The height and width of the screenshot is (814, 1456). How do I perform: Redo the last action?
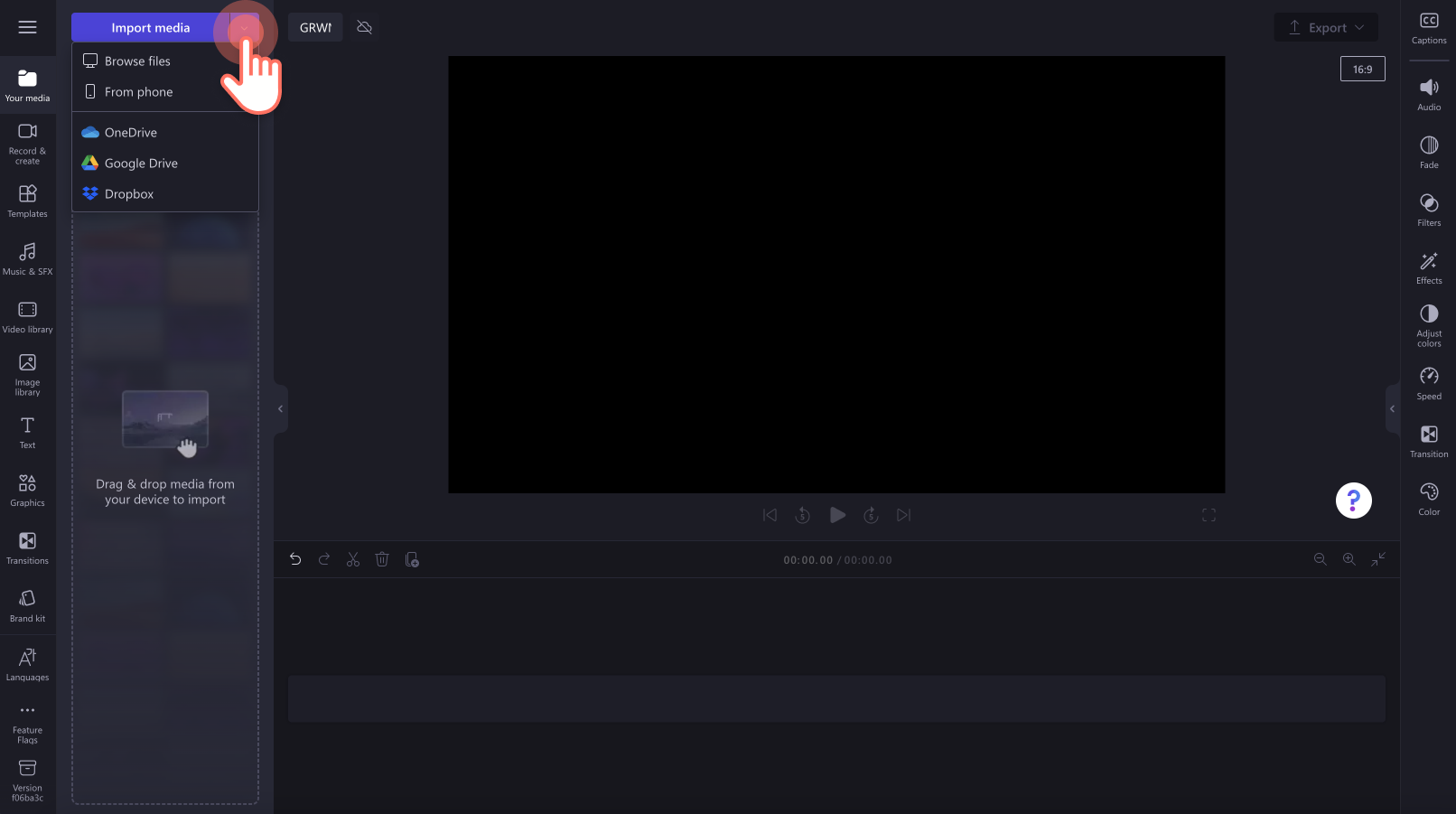pos(324,559)
